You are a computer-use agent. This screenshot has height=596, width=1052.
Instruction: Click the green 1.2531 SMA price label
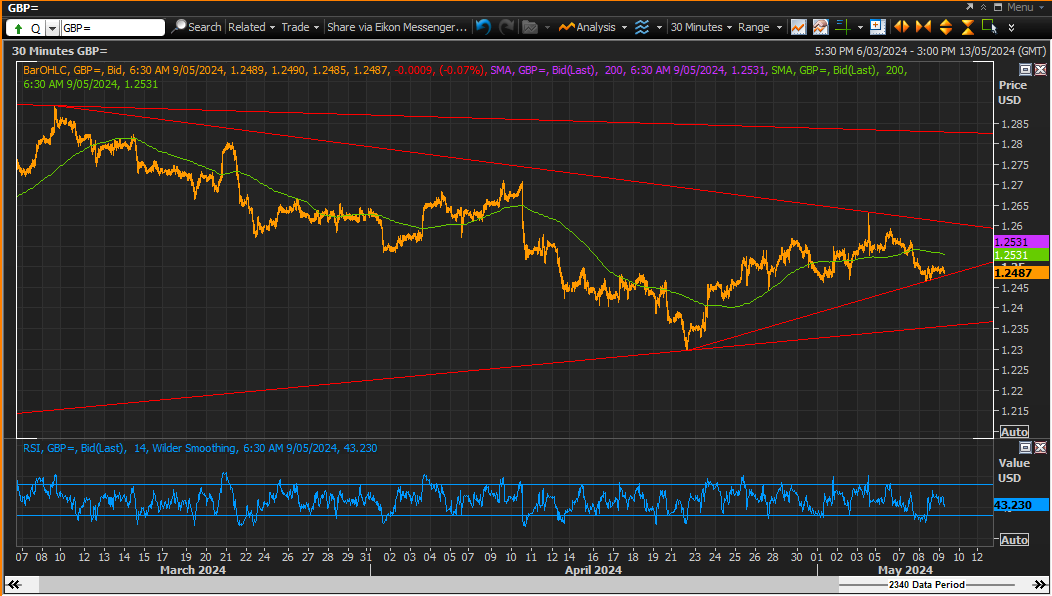1020,255
